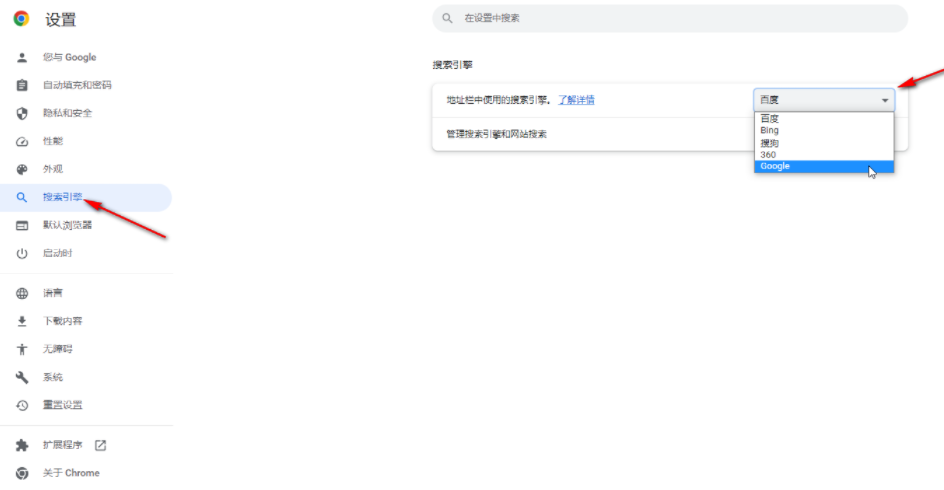
Task: Click the 搜索引擎 section heading
Action: click(453, 65)
